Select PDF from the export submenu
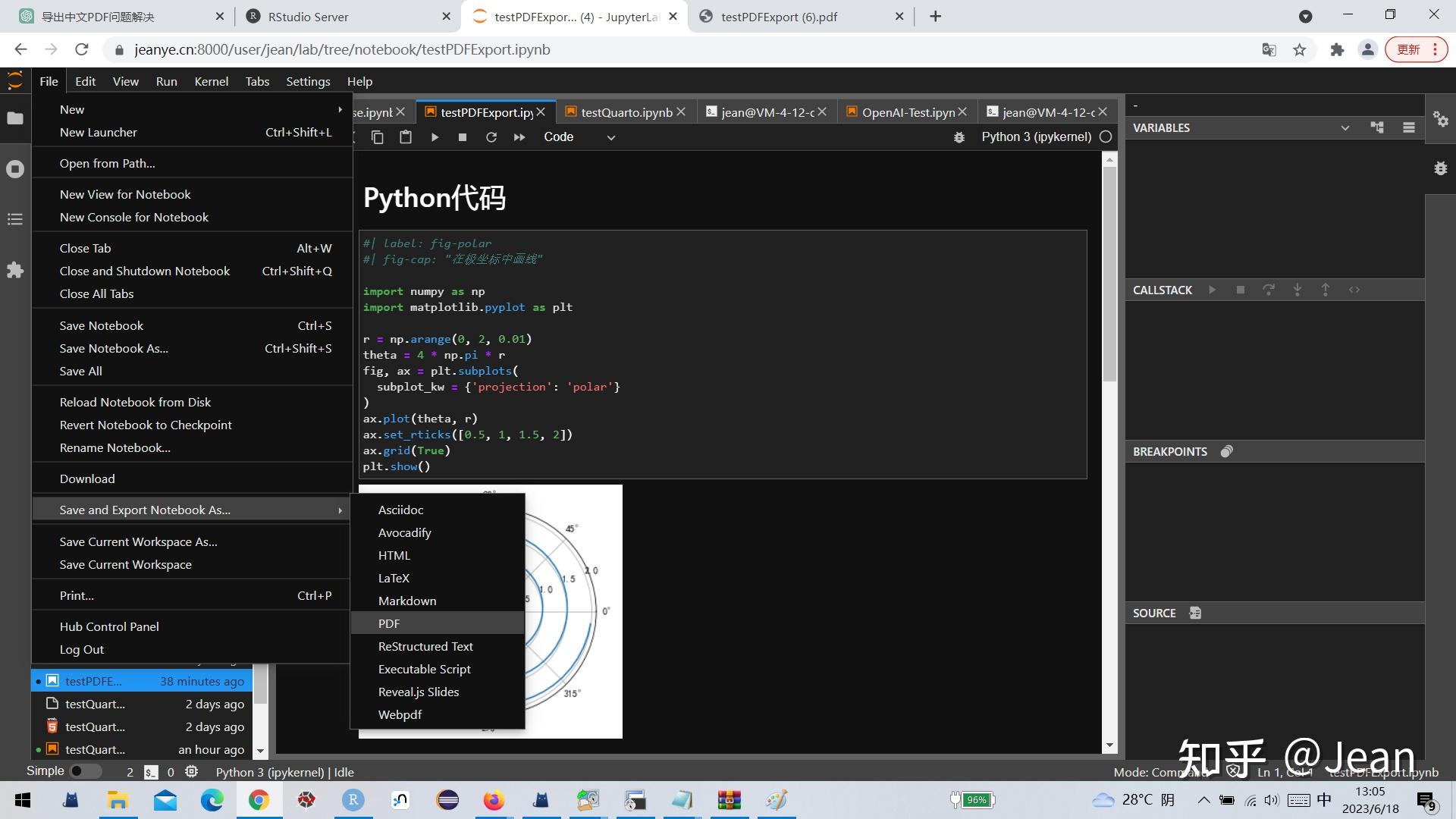The height and width of the screenshot is (819, 1456). [x=389, y=623]
